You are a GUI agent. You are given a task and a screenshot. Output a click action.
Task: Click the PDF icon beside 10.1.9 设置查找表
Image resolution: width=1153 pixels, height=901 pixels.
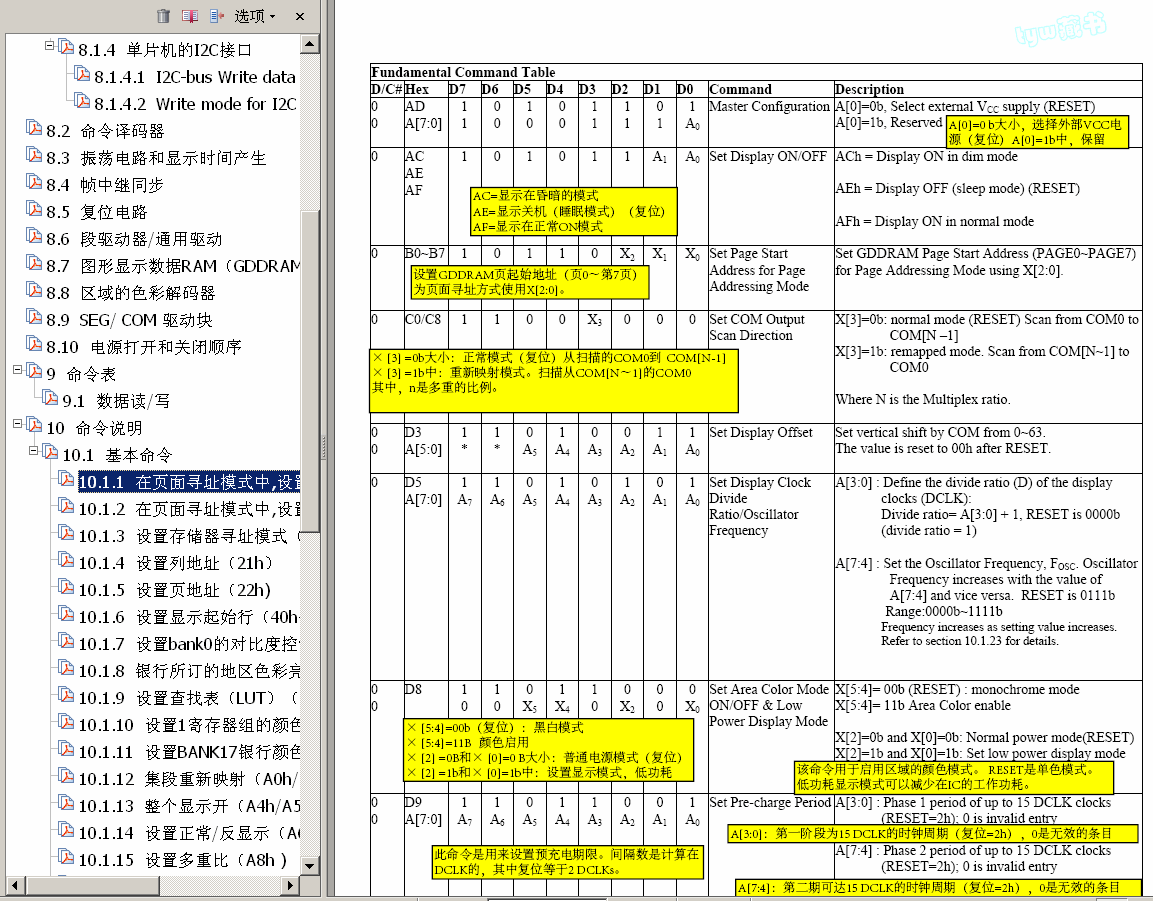(x=67, y=698)
